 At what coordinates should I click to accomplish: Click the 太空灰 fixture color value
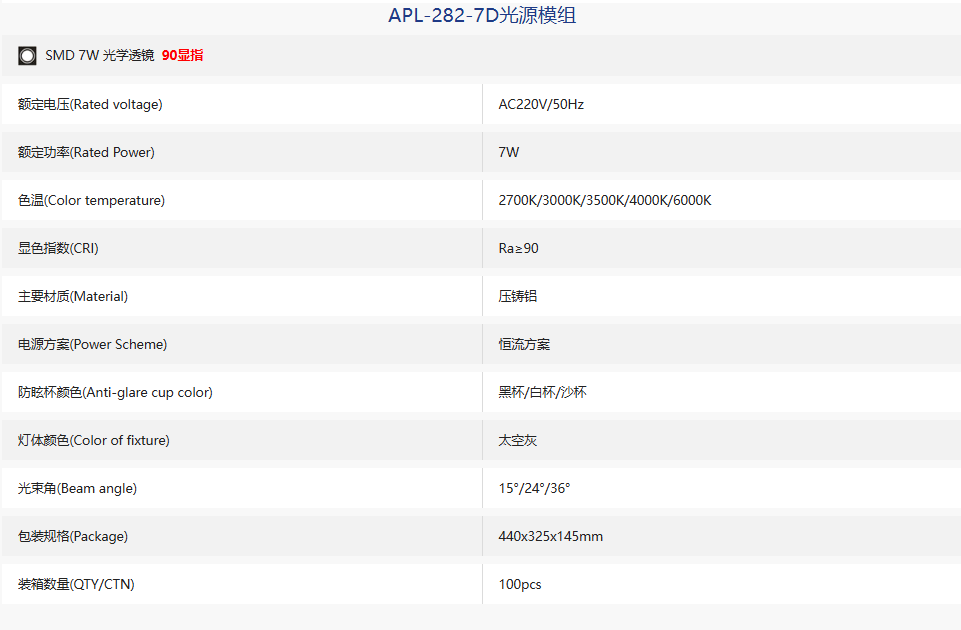point(518,441)
